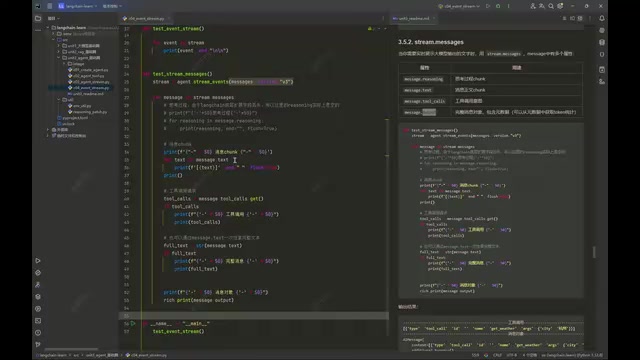Click the markdown preview vertical scrollbar thumb
The image size is (640, 360).
(x=594, y=252)
